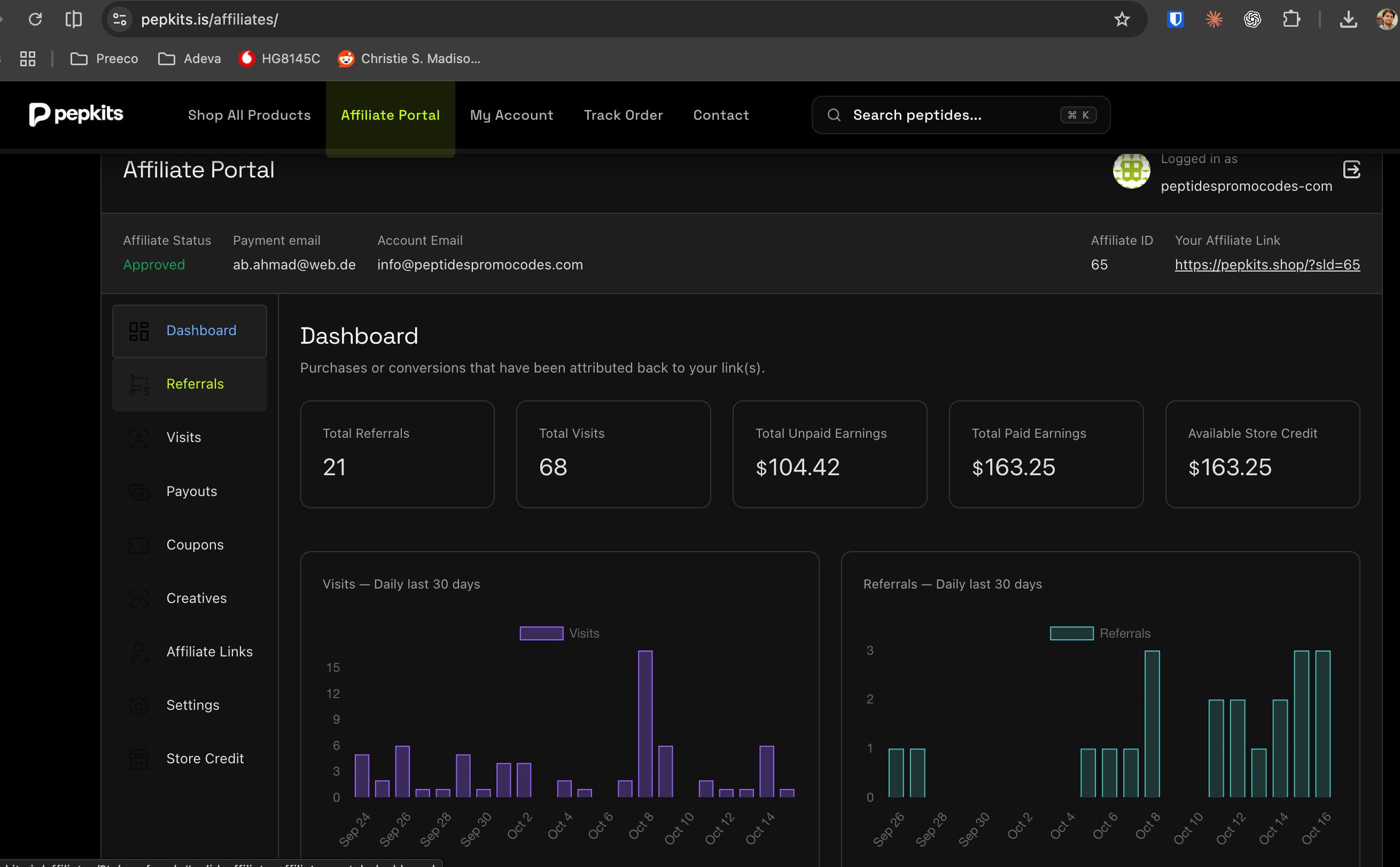The image size is (1400, 867).
Task: Open the Preeco bookmarks folder
Action: [104, 58]
